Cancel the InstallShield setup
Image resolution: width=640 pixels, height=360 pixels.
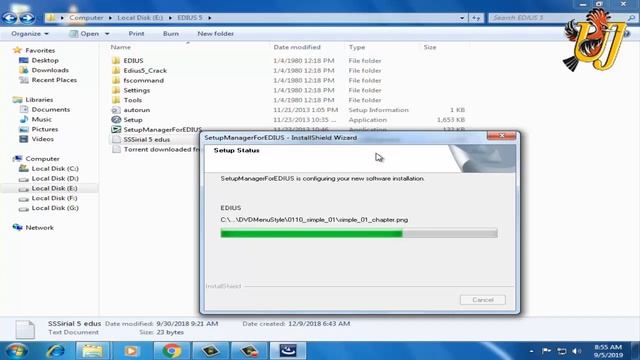tap(483, 300)
